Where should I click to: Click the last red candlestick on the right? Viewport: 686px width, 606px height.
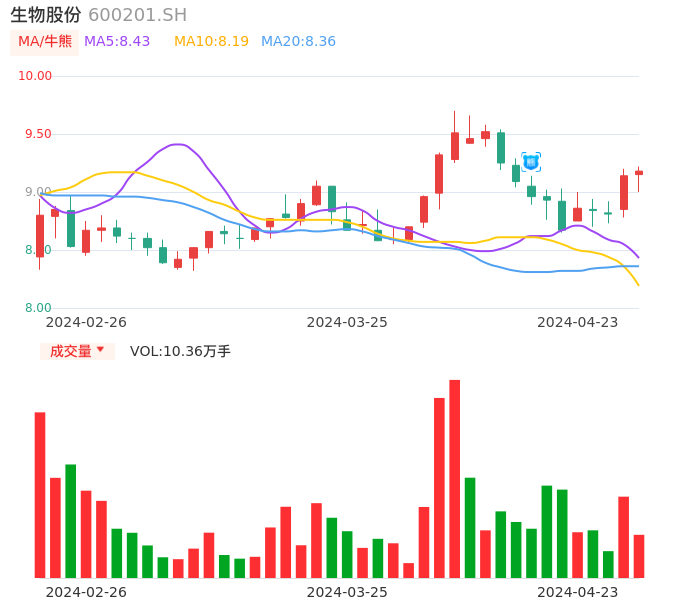pyautogui.click(x=639, y=173)
